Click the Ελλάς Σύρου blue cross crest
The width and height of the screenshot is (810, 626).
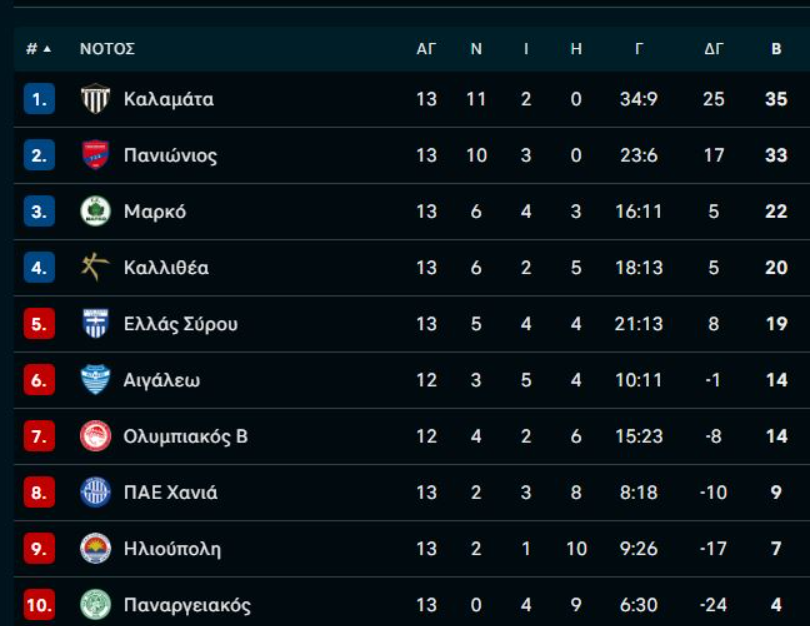pyautogui.click(x=95, y=323)
